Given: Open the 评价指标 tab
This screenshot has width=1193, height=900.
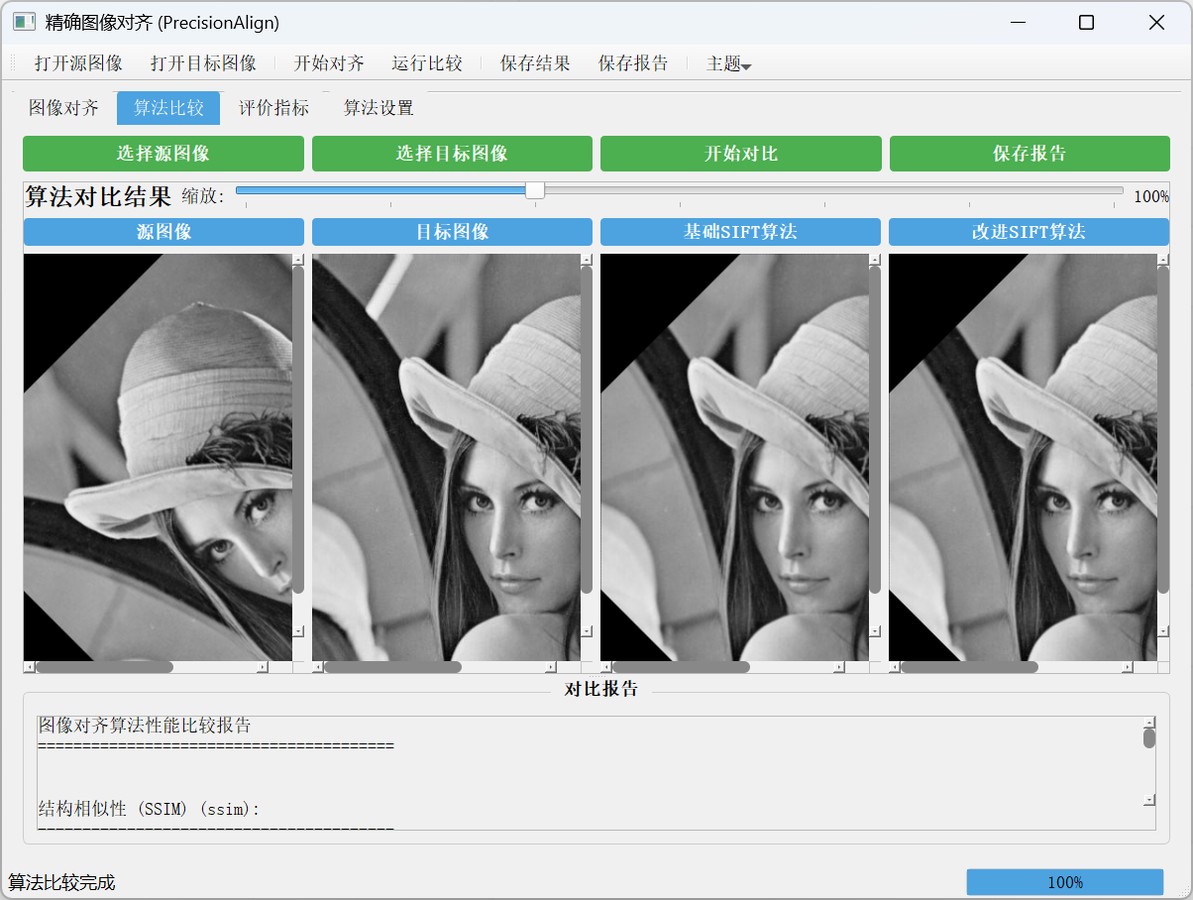Looking at the screenshot, I should pyautogui.click(x=274, y=108).
